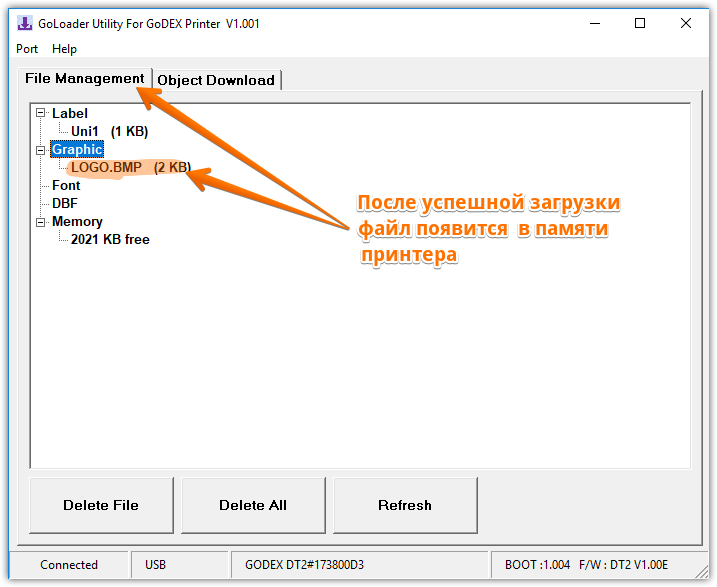Click the window resize grip in corner
This screenshot has width=717, height=587.
pyautogui.click(x=701, y=572)
